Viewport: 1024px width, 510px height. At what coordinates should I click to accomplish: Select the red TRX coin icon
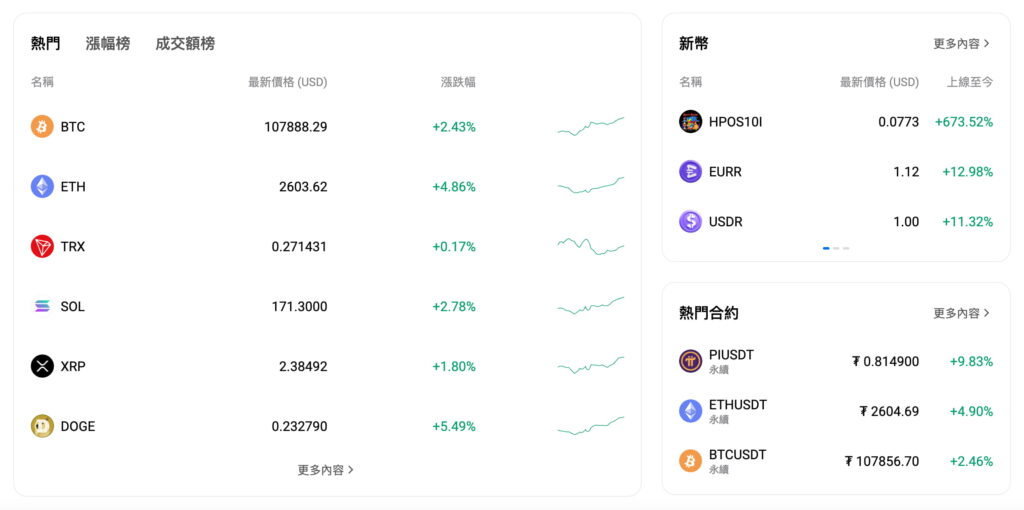pyautogui.click(x=42, y=246)
